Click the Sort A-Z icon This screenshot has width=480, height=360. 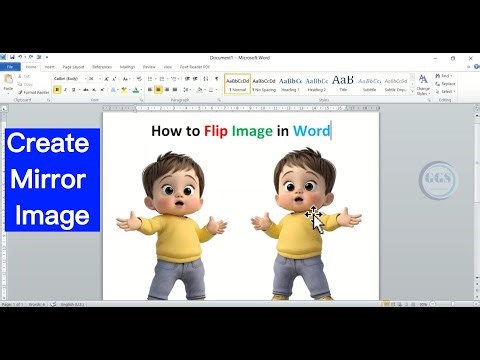[x=206, y=79]
